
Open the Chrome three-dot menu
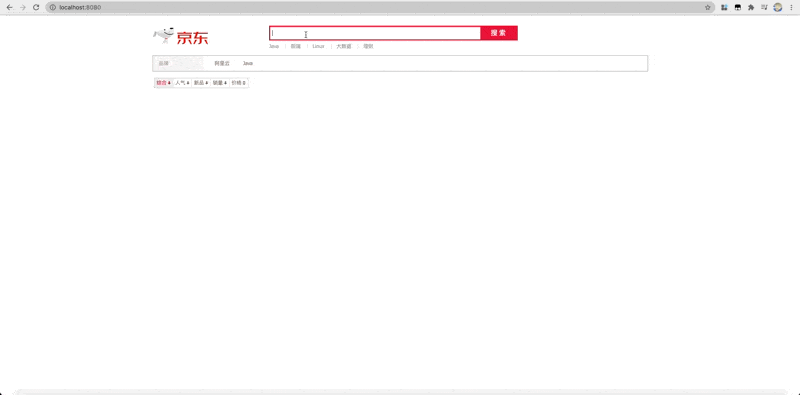[x=791, y=8]
